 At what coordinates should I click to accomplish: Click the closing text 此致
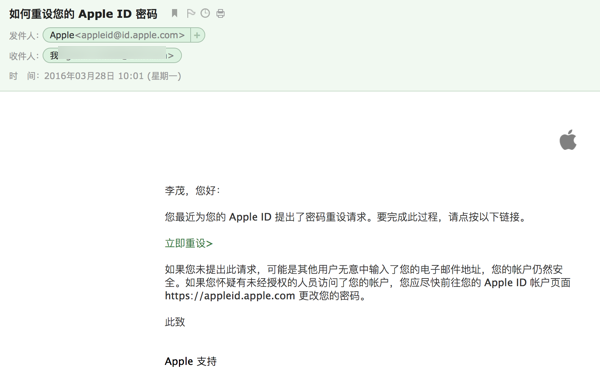point(175,322)
